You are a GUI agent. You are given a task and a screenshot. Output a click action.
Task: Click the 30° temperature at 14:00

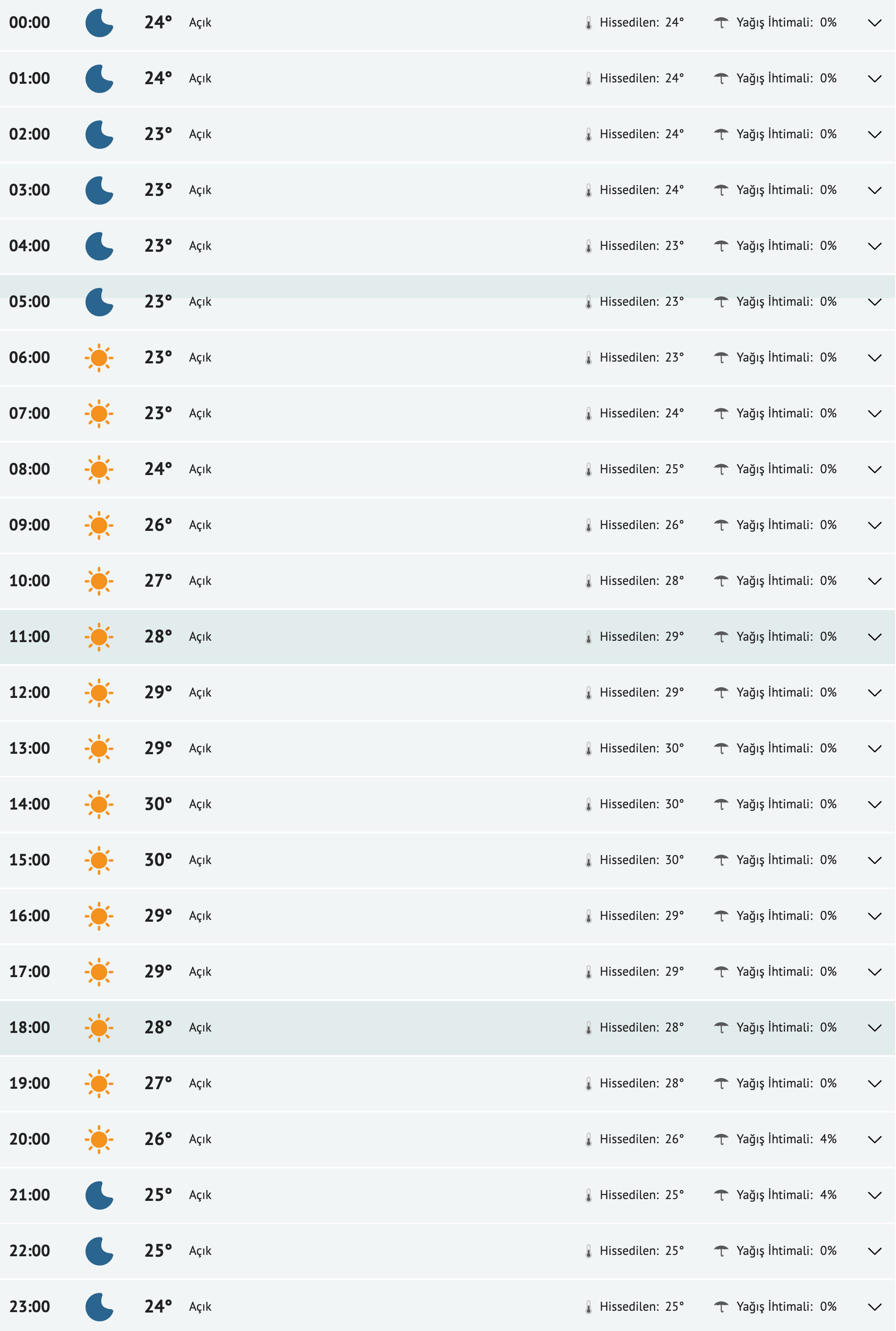click(158, 804)
